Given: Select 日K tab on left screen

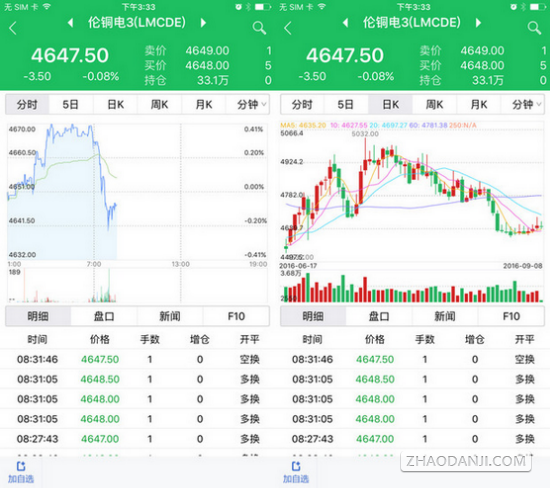Looking at the screenshot, I should click(115, 105).
